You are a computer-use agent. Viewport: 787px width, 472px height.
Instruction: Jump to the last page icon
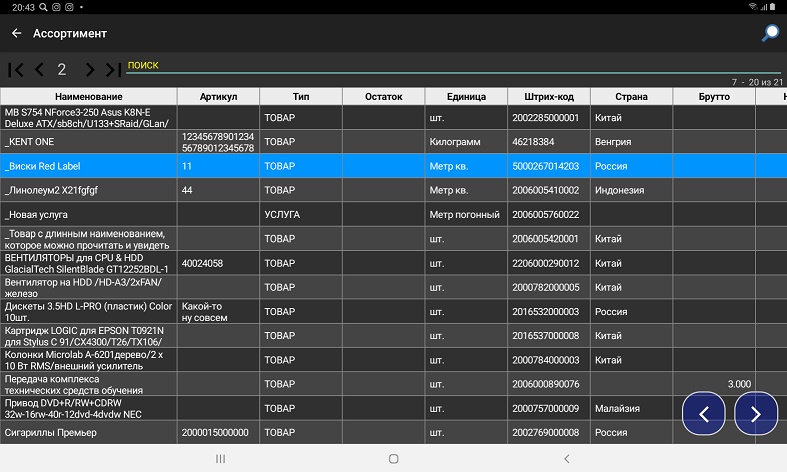113,69
